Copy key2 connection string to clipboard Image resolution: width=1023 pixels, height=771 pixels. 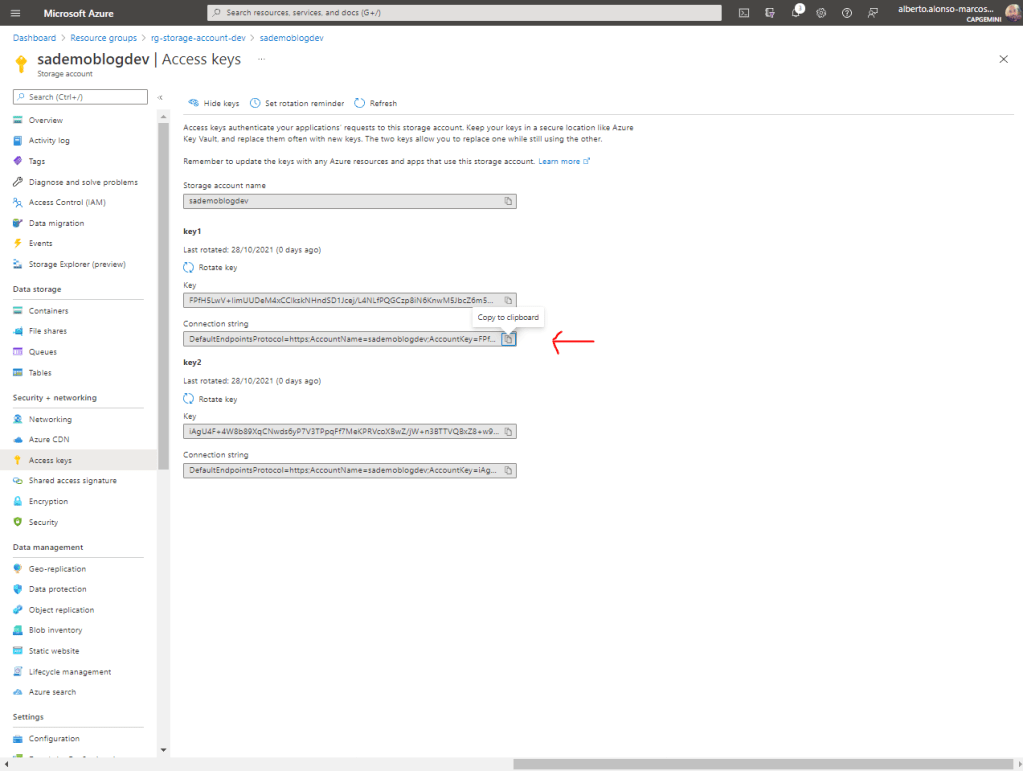pyautogui.click(x=508, y=470)
